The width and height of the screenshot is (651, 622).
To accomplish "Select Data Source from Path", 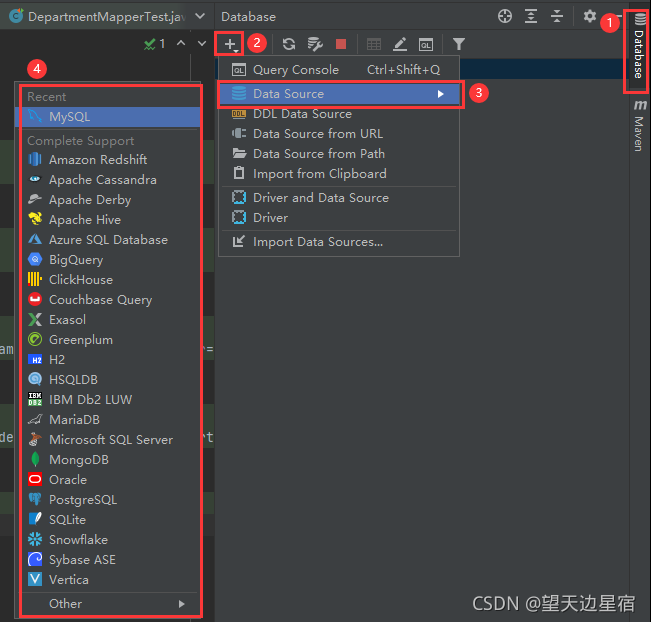I will click(x=339, y=154).
